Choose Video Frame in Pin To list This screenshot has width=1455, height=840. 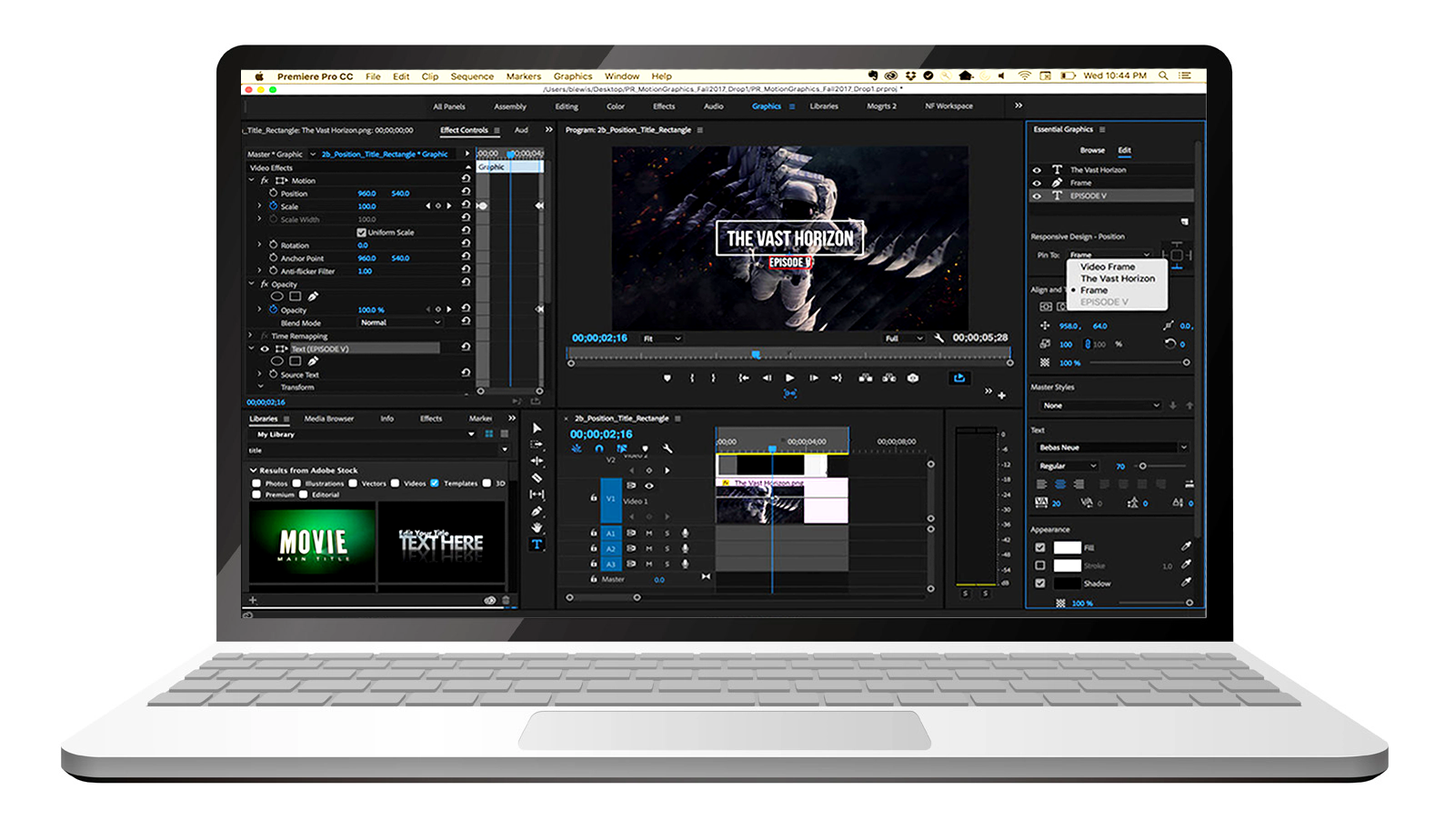(x=1108, y=267)
